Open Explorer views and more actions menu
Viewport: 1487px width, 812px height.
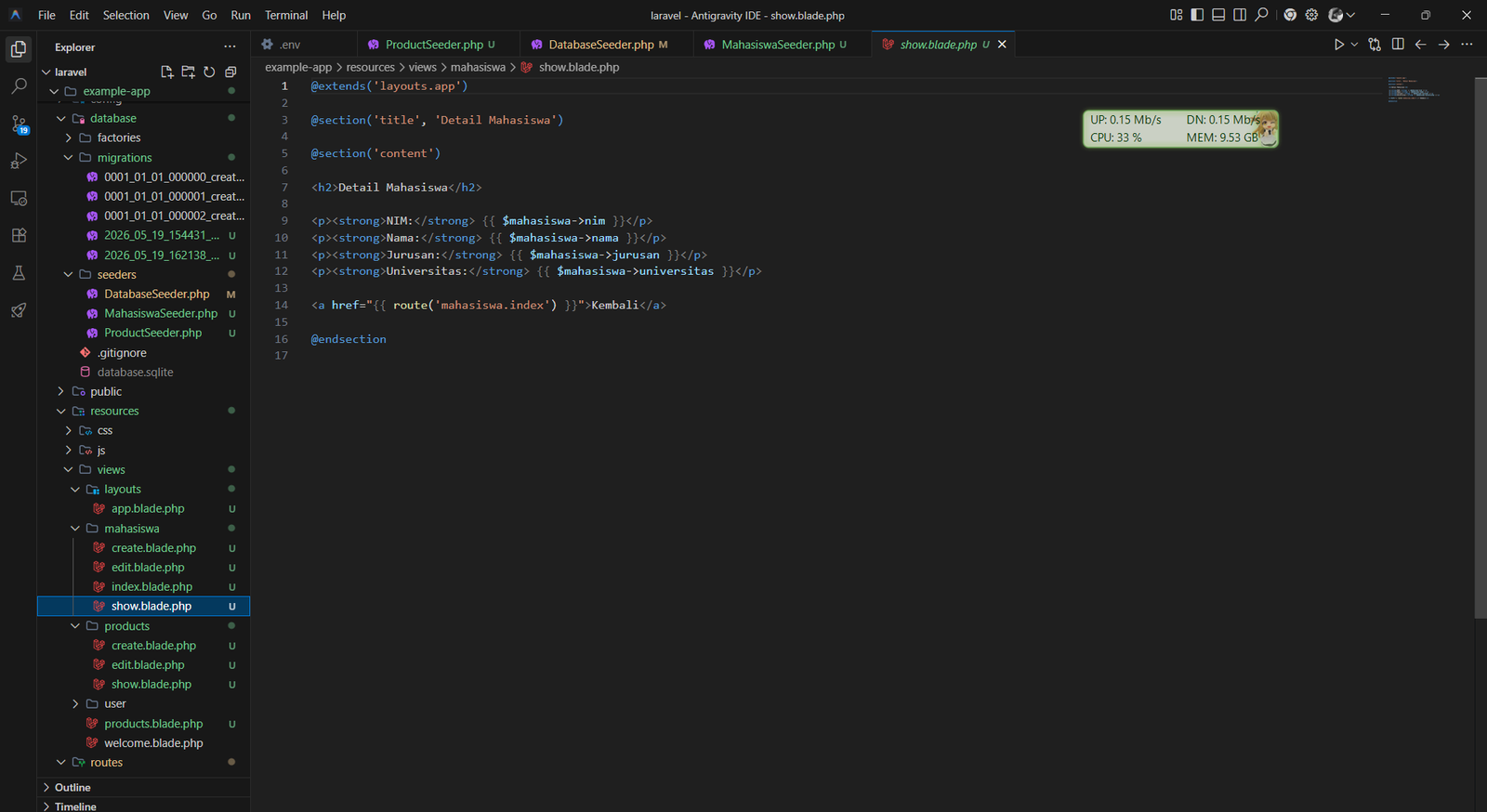click(x=230, y=46)
